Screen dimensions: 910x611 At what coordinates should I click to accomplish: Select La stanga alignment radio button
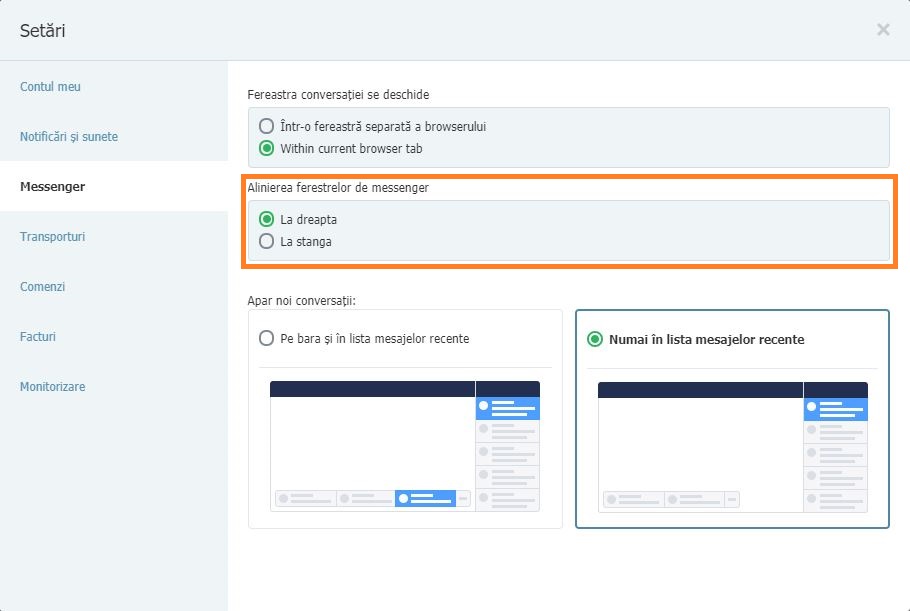(x=266, y=241)
